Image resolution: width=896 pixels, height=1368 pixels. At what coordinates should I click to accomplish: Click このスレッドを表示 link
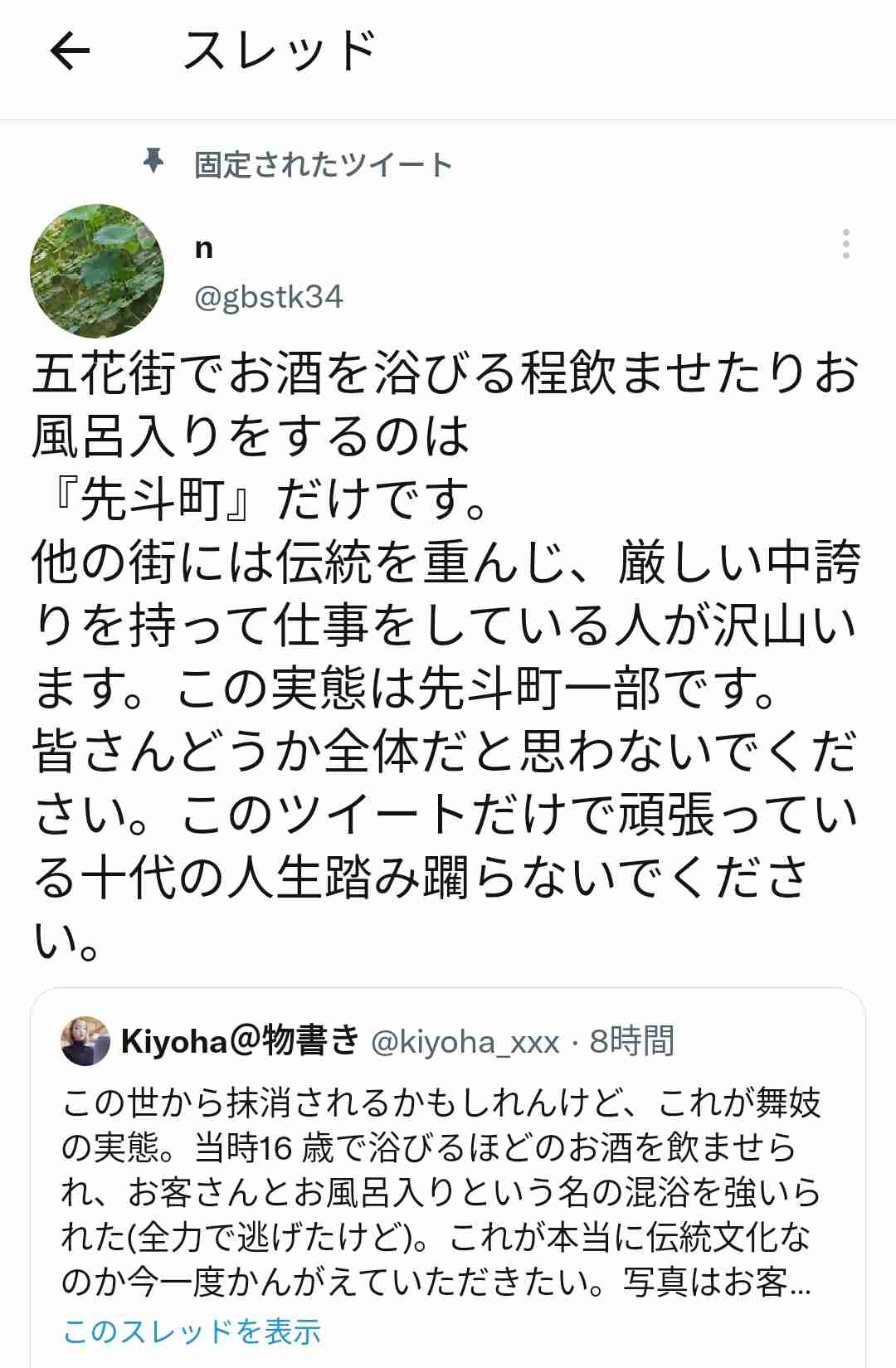click(x=192, y=1331)
